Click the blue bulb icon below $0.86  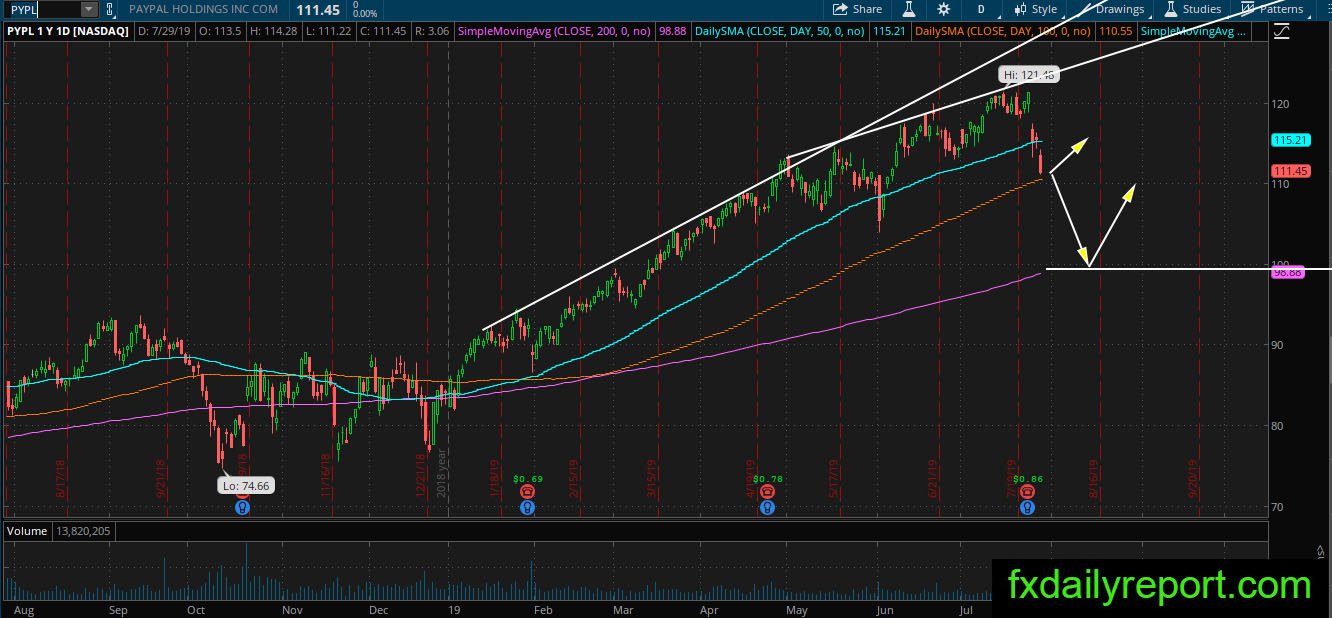coord(1027,507)
